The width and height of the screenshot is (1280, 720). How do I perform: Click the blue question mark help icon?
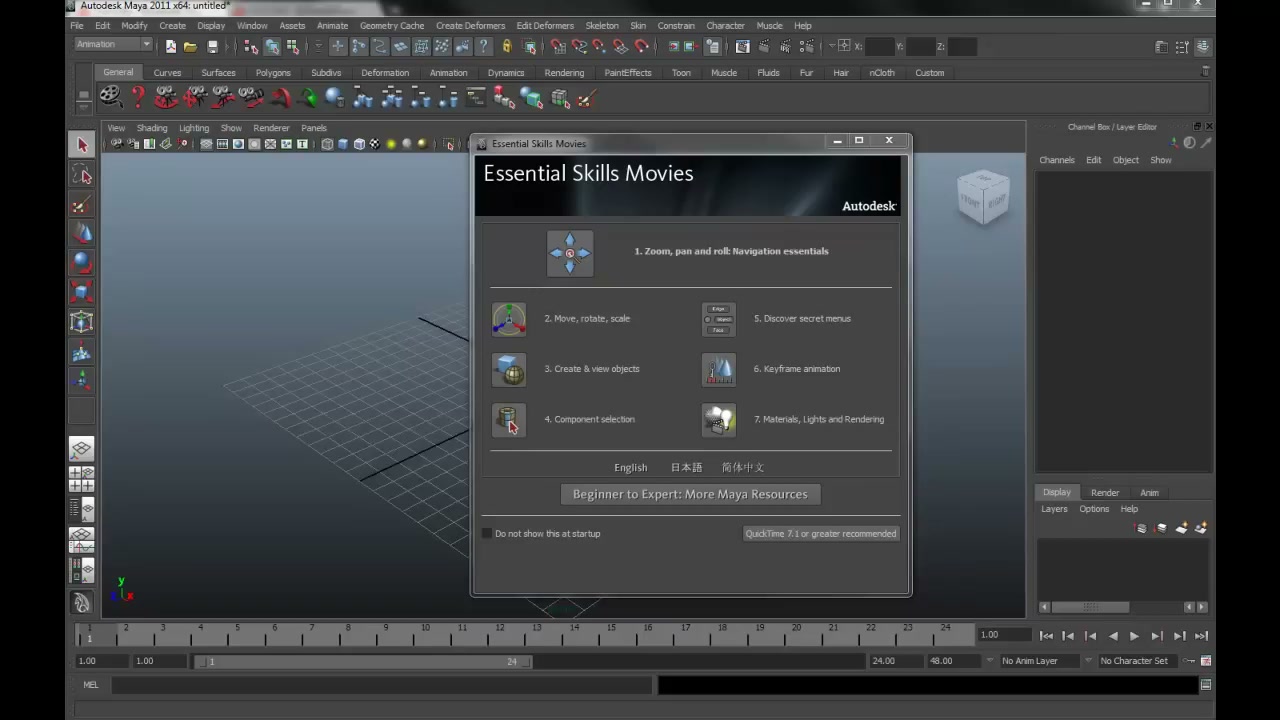click(483, 46)
